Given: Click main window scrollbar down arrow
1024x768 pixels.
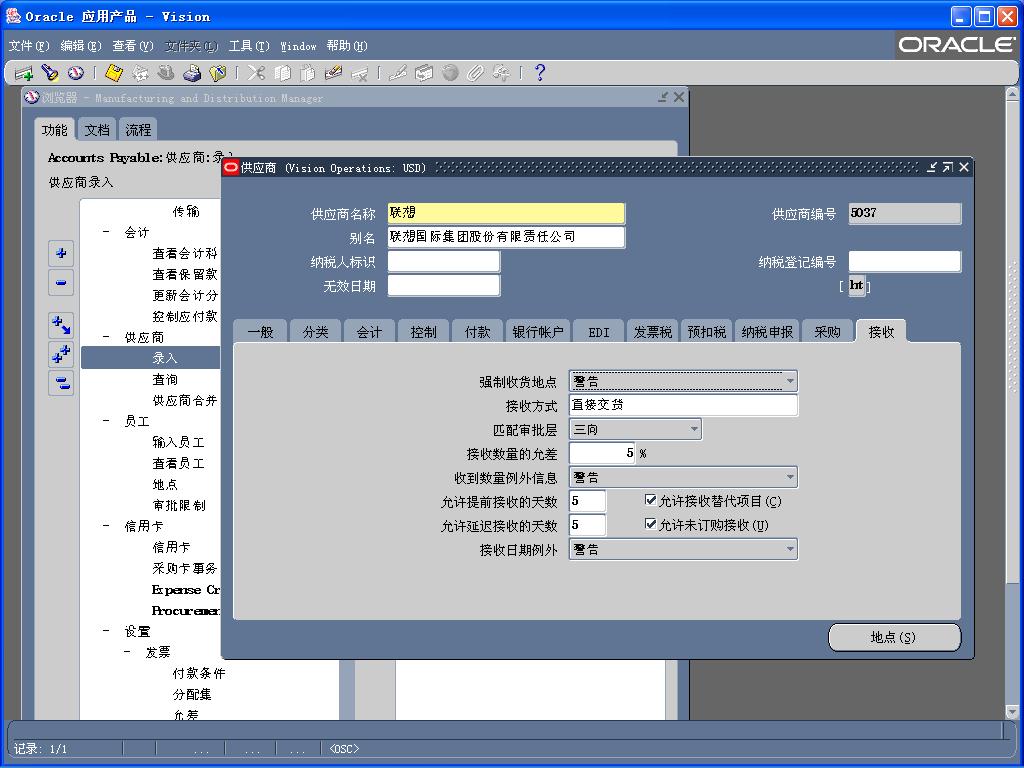Looking at the screenshot, I should [1012, 711].
